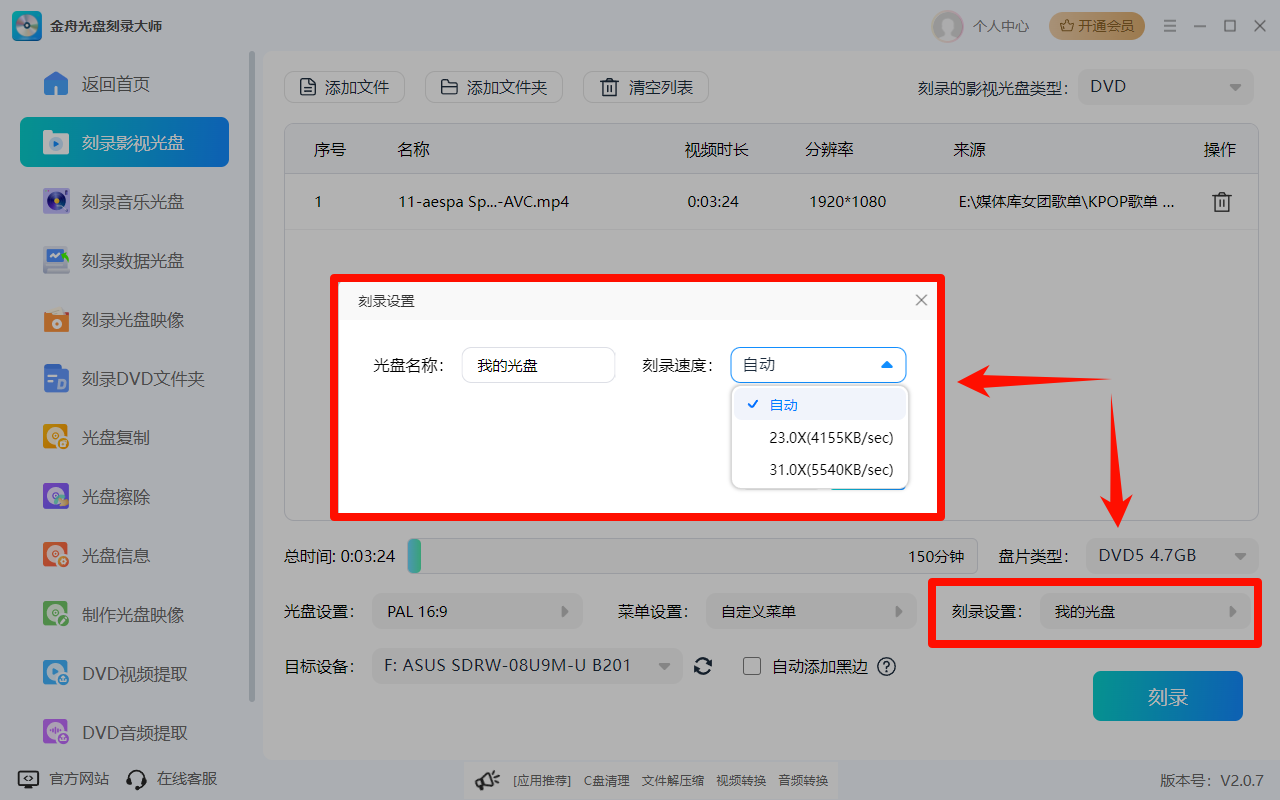Viewport: 1280px width, 800px height.
Task: Click the 1920*1080 resolution cell
Action: point(847,202)
